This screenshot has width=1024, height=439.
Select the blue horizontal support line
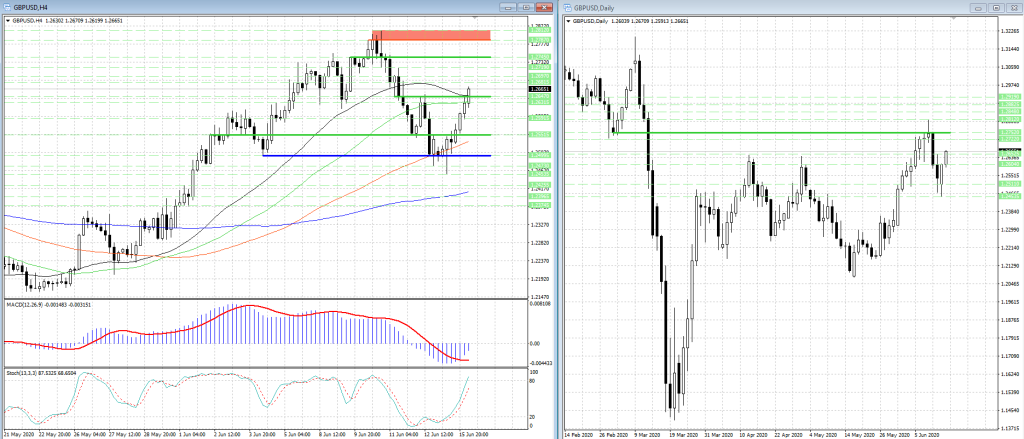point(376,155)
